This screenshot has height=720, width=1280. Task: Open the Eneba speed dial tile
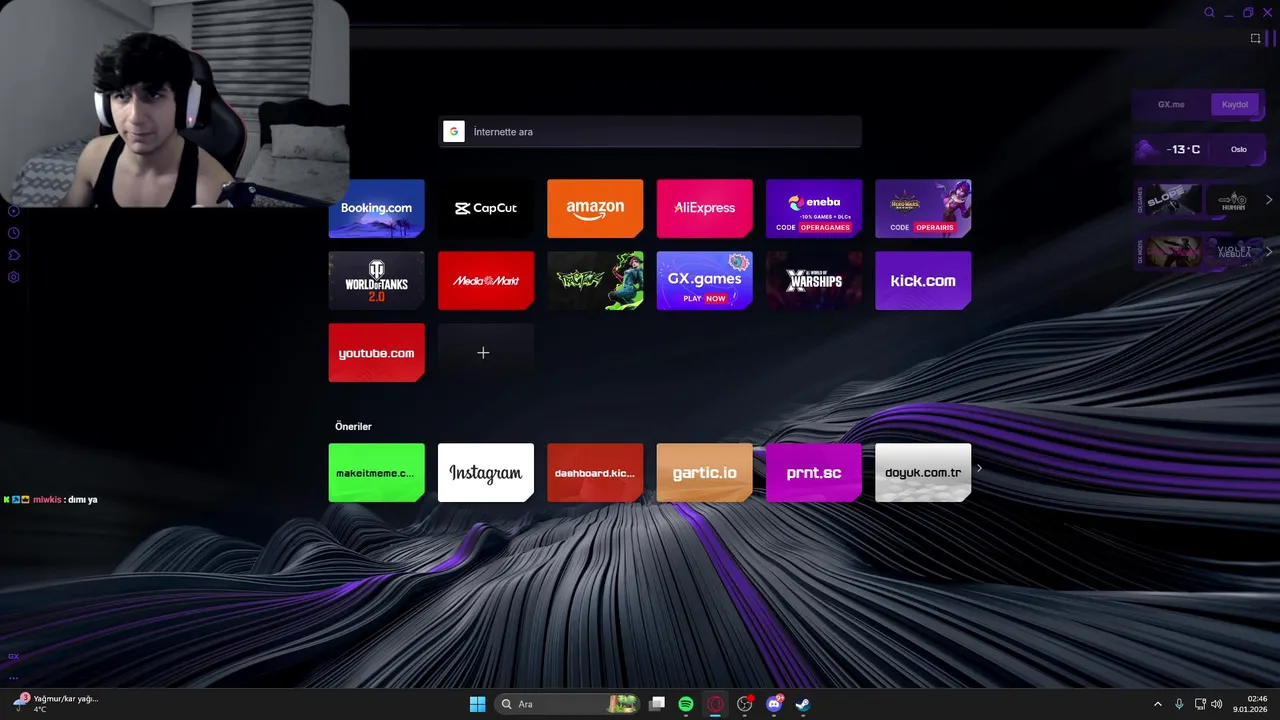pos(814,208)
